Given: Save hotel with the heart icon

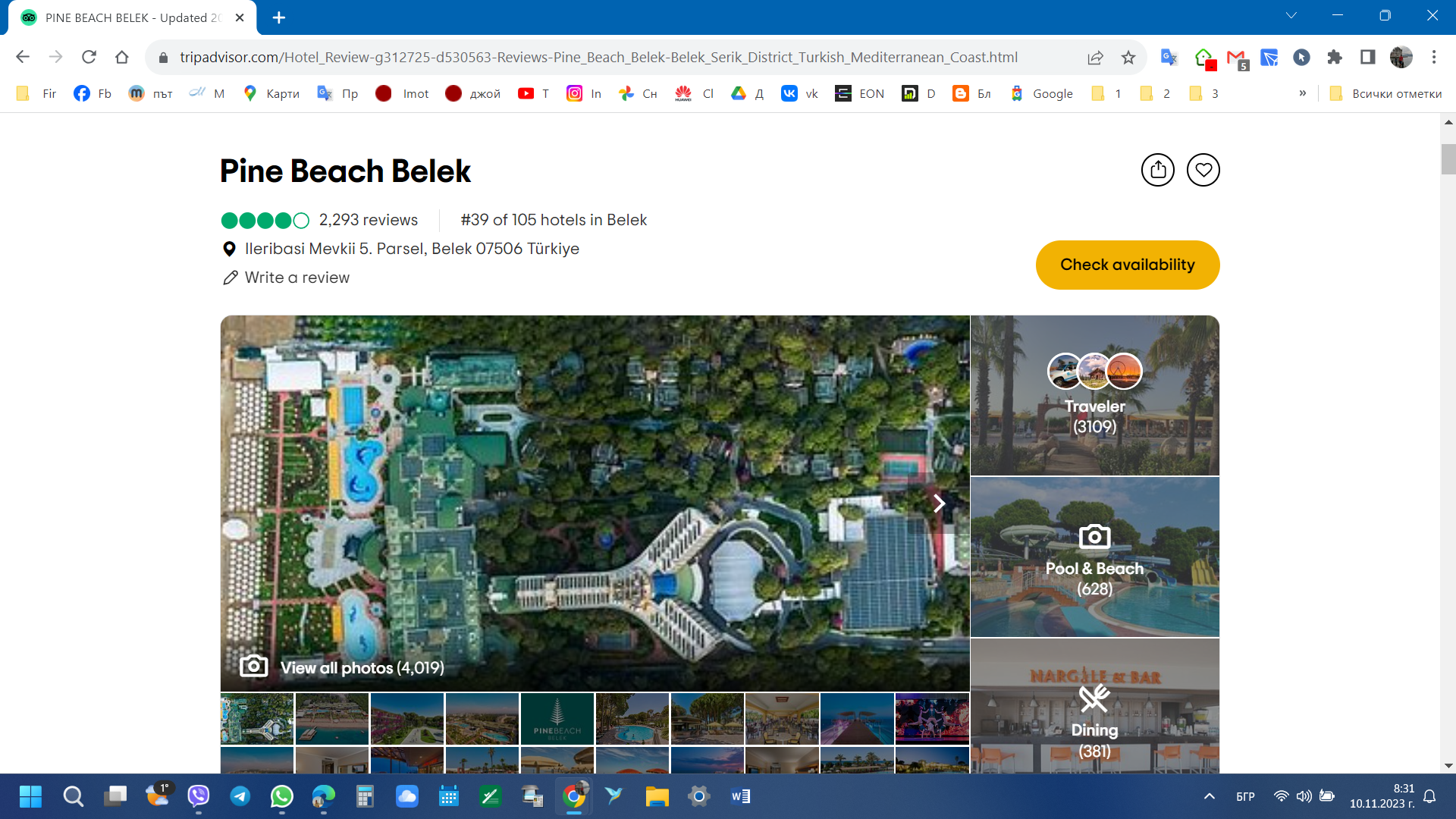Looking at the screenshot, I should [1203, 170].
